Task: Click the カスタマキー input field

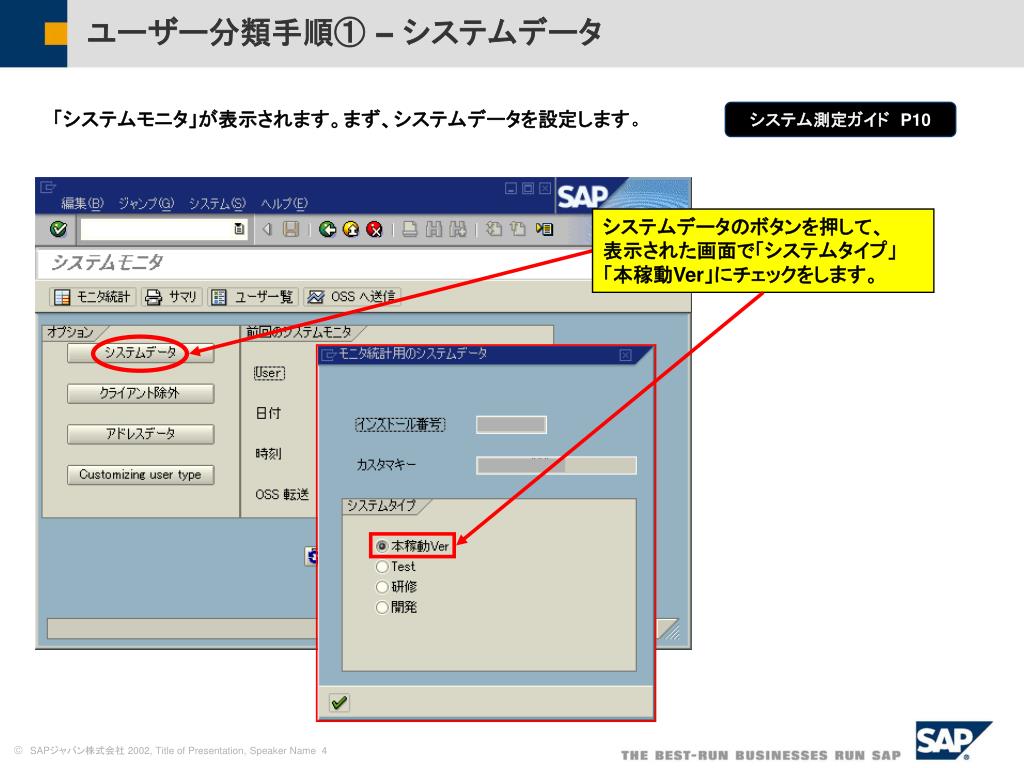Action: point(556,465)
